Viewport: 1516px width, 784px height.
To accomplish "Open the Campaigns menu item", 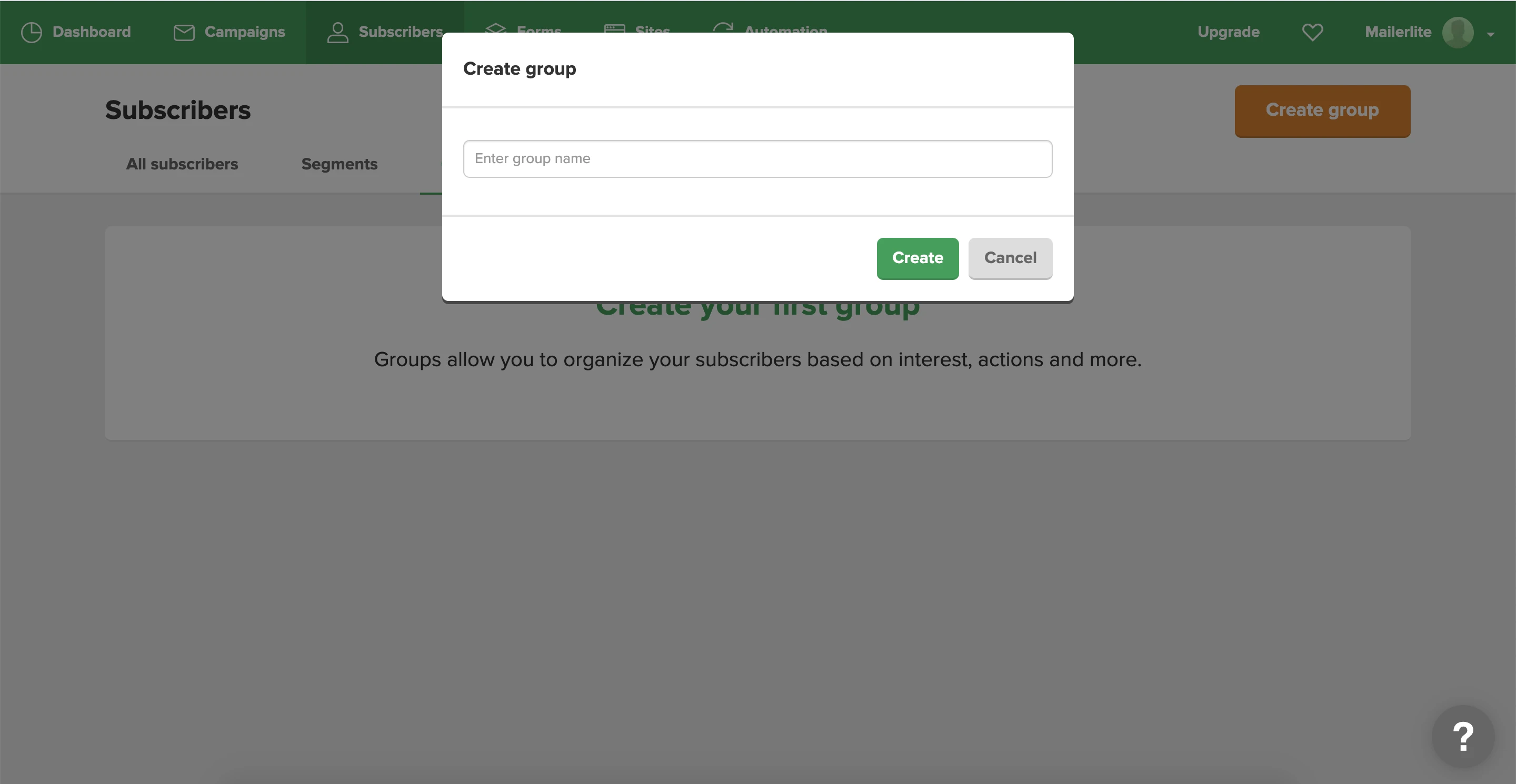I will point(244,32).
